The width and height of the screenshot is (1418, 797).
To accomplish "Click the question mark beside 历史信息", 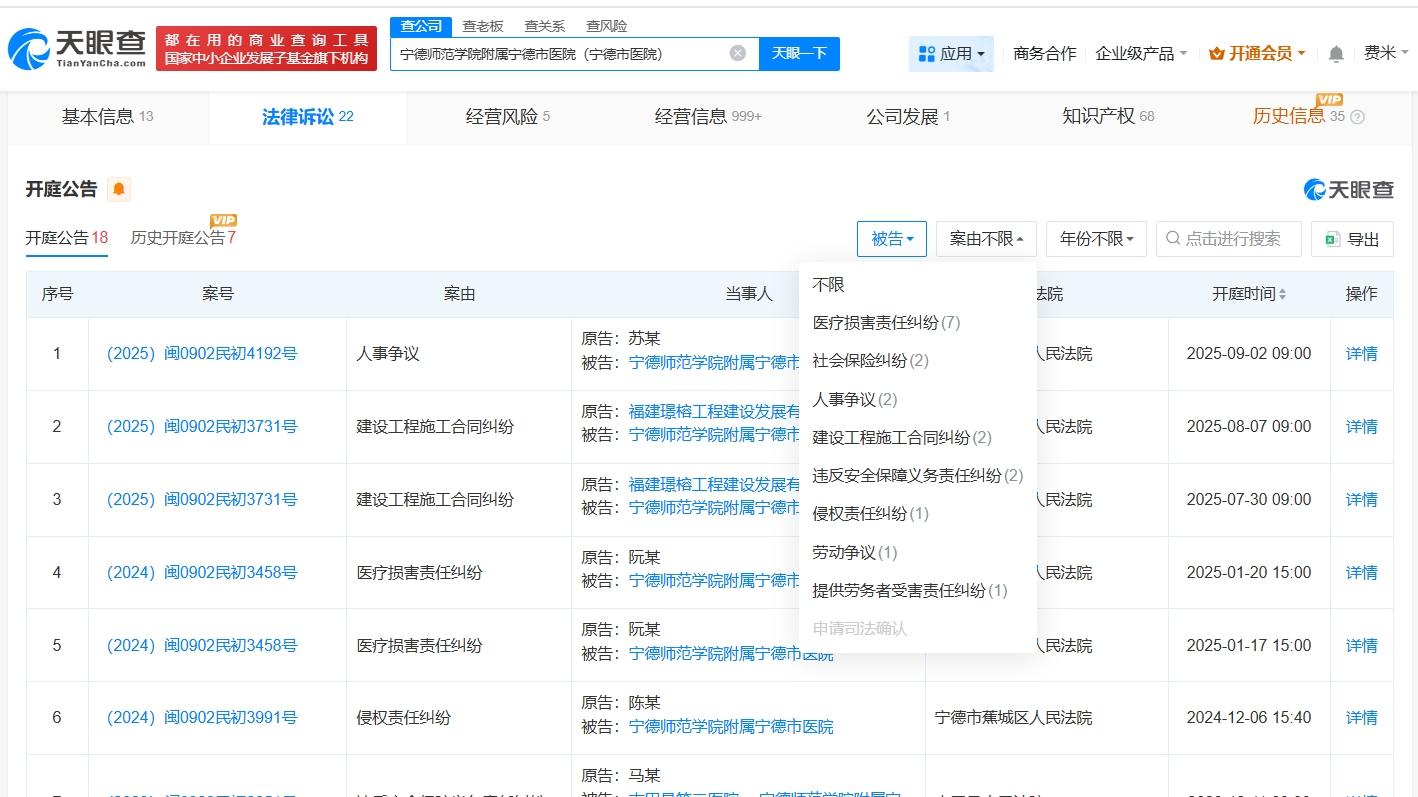I will pyautogui.click(x=1358, y=117).
